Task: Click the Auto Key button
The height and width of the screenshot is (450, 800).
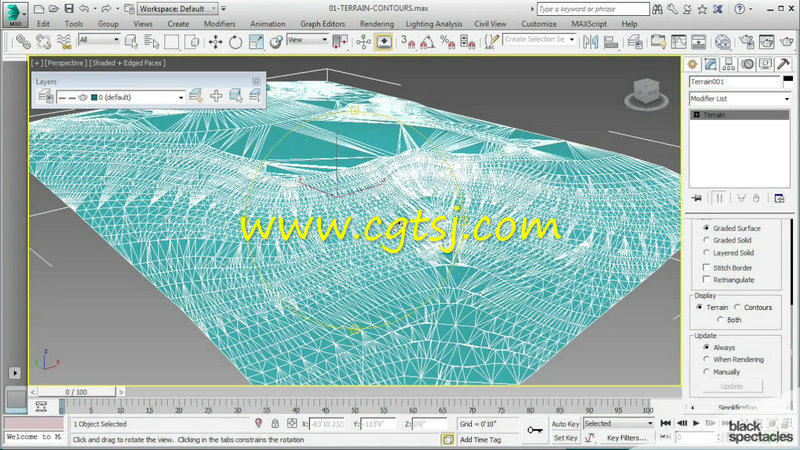Action: click(565, 424)
